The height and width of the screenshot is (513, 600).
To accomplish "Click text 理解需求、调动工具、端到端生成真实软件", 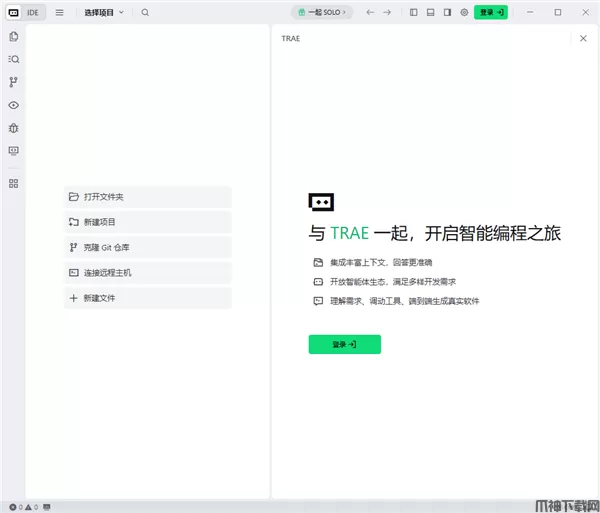I will point(404,301).
